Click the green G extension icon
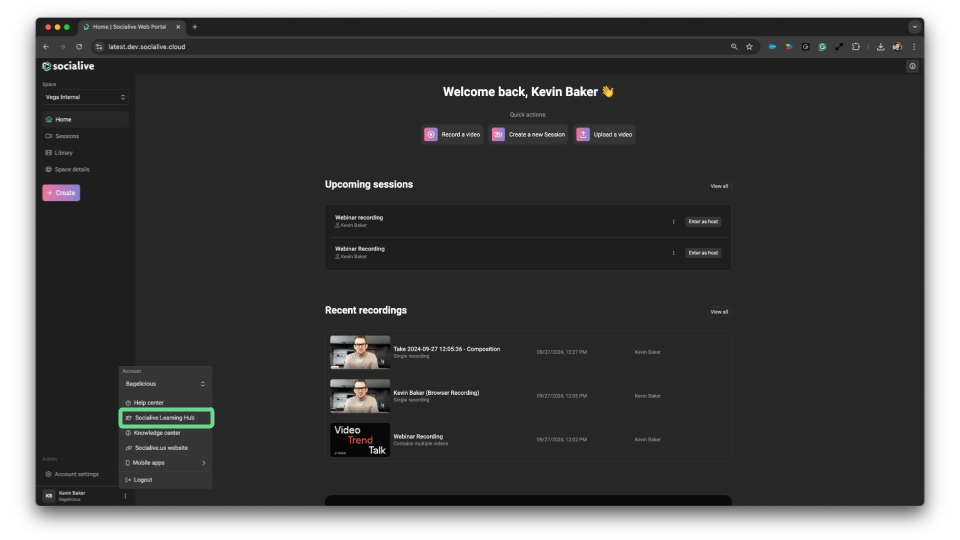Screen dimensions: 960x540 (x=822, y=47)
